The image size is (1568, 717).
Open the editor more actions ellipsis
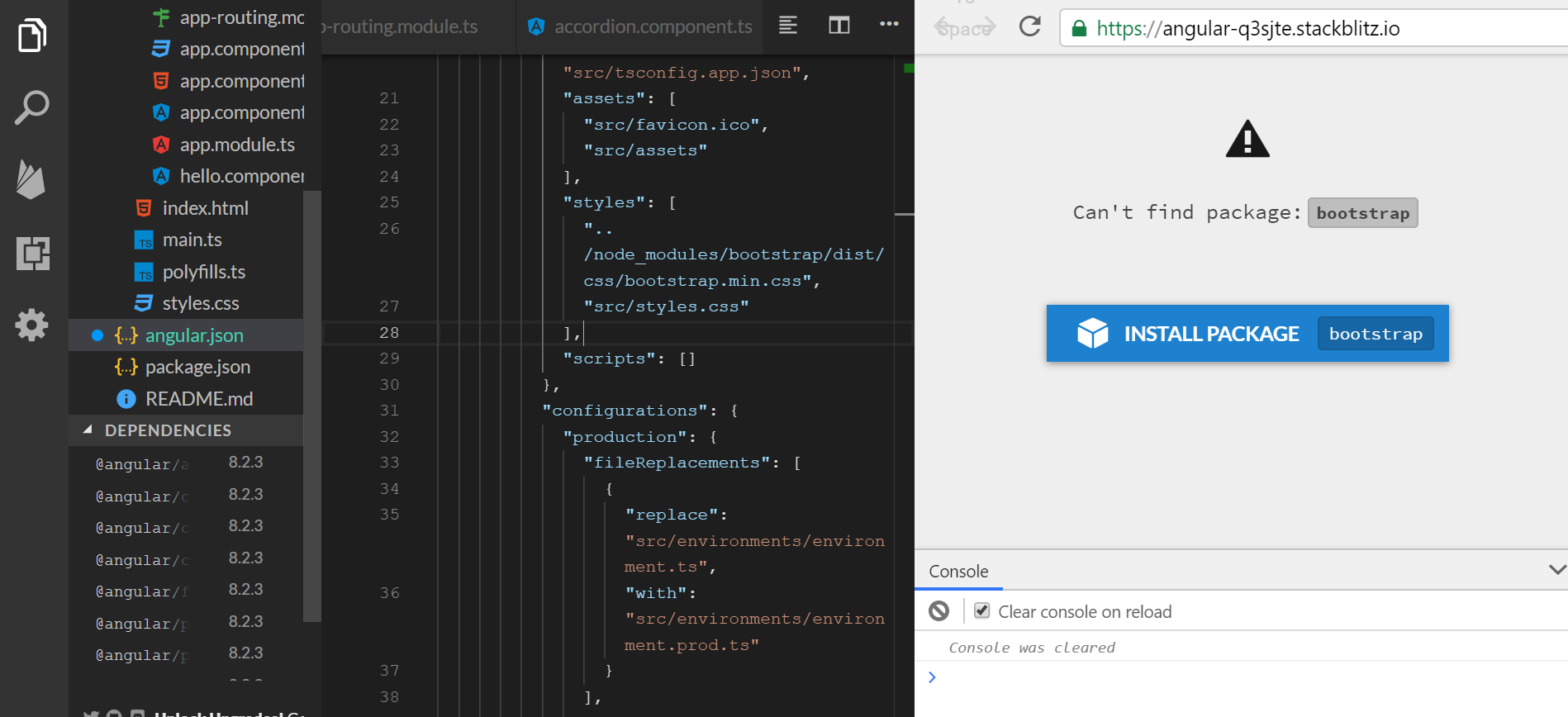[889, 24]
